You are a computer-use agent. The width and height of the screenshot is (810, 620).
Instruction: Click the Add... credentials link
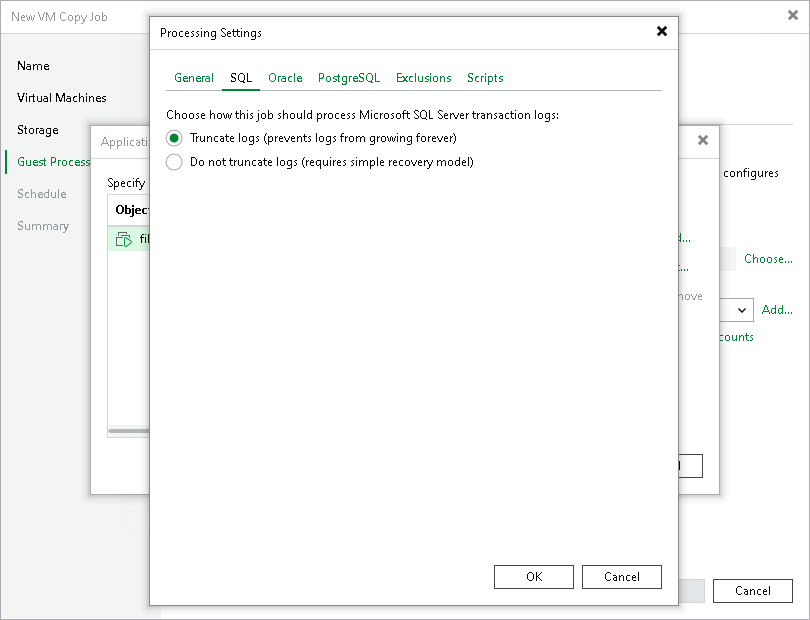777,309
